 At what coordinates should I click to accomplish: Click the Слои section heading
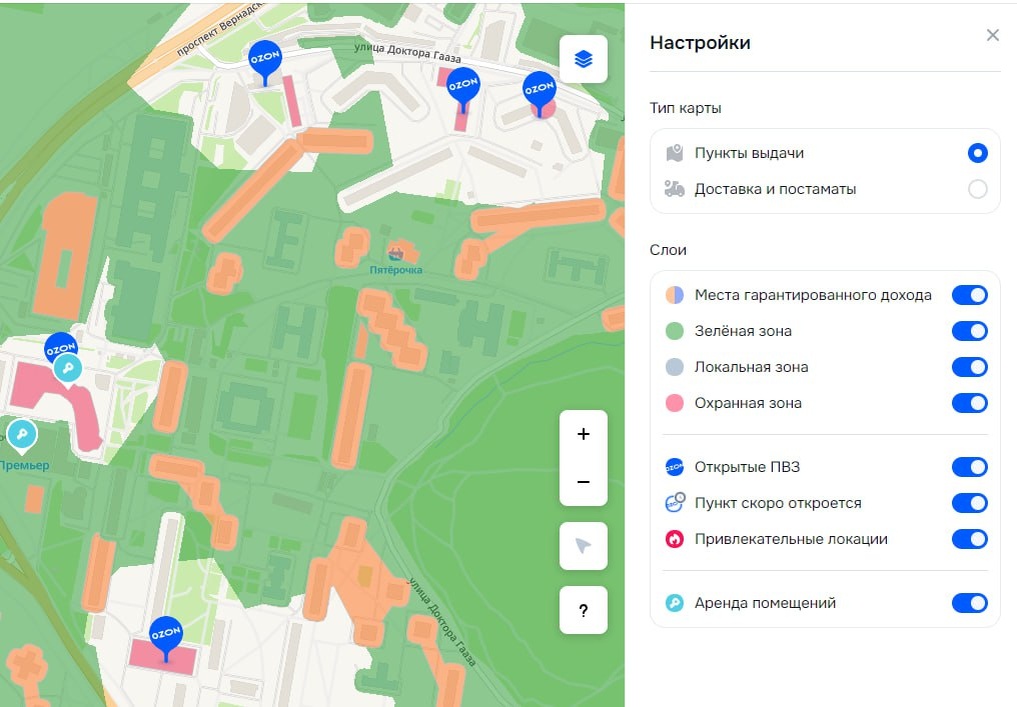(668, 250)
